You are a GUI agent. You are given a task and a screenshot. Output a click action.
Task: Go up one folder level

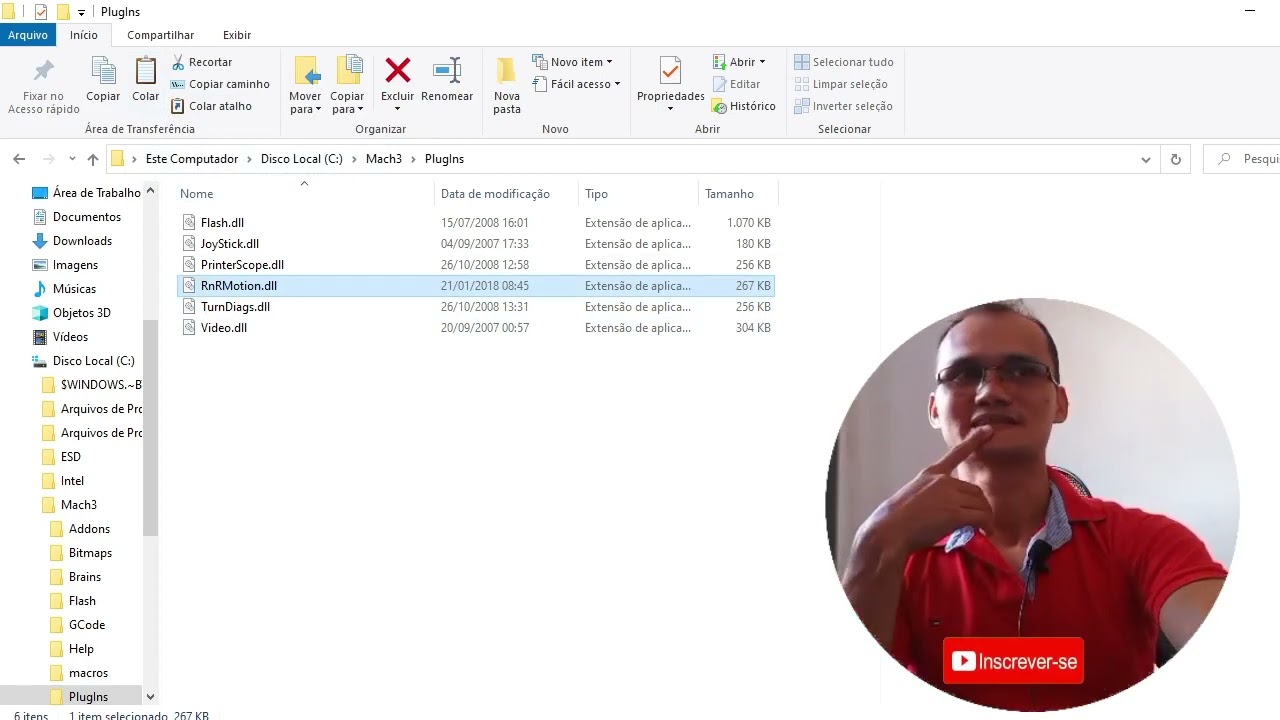(x=93, y=159)
